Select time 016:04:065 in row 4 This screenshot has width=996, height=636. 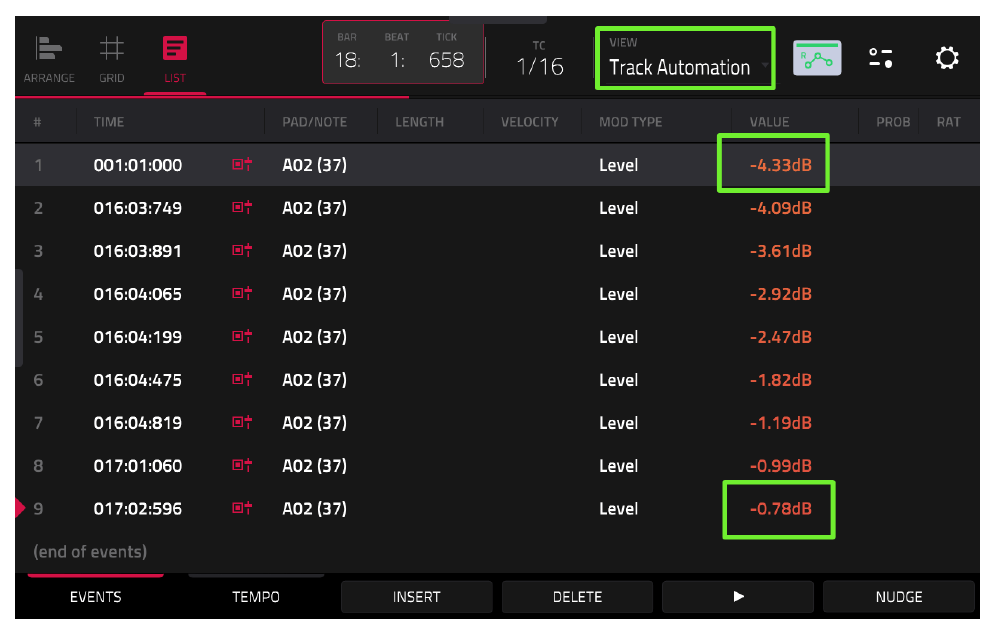138,294
